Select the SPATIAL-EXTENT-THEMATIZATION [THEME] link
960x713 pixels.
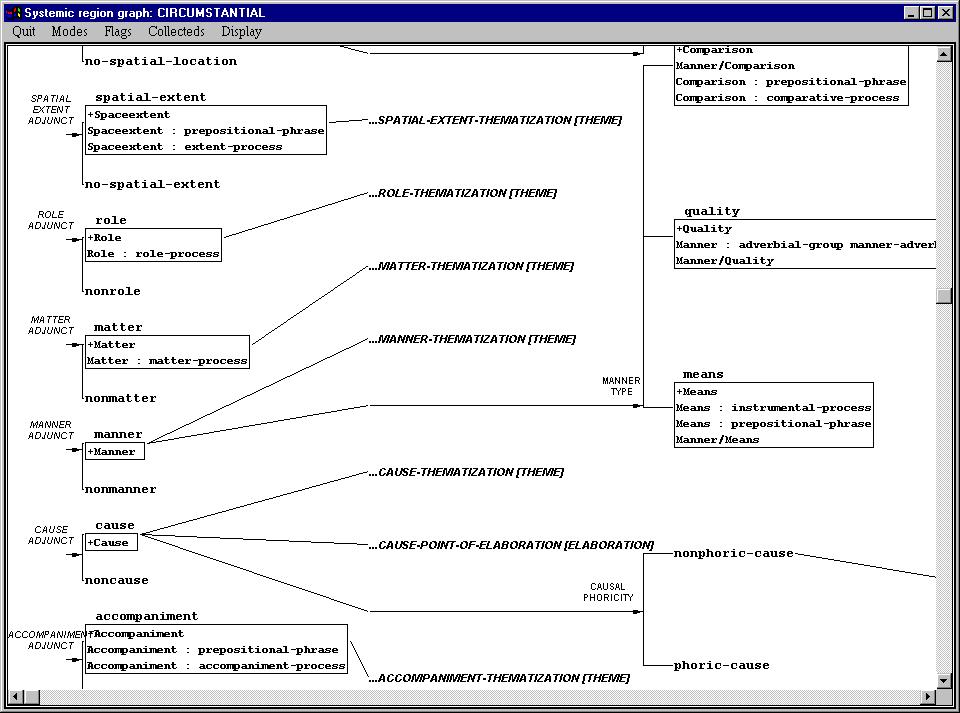coord(495,120)
